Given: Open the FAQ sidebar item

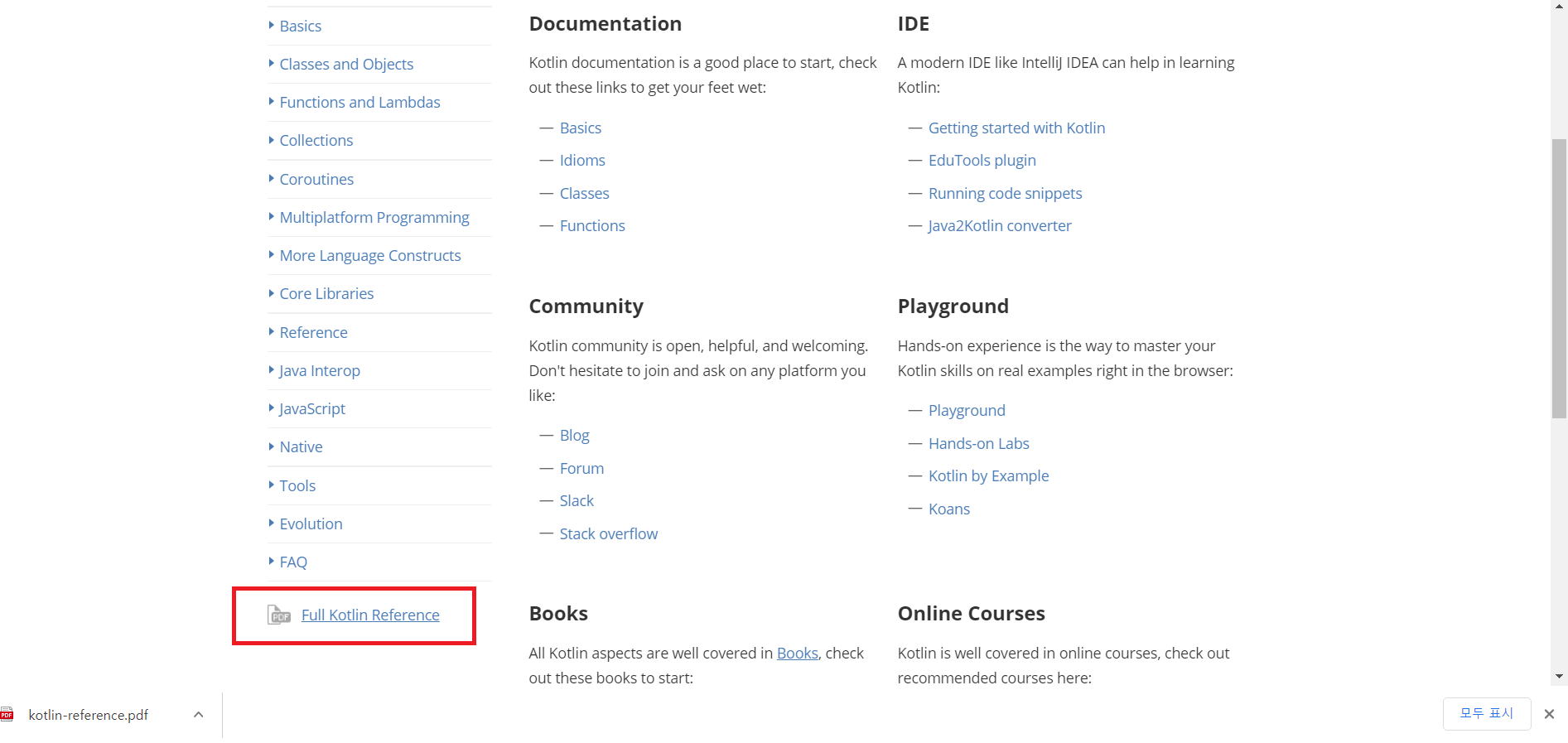Looking at the screenshot, I should (293, 562).
